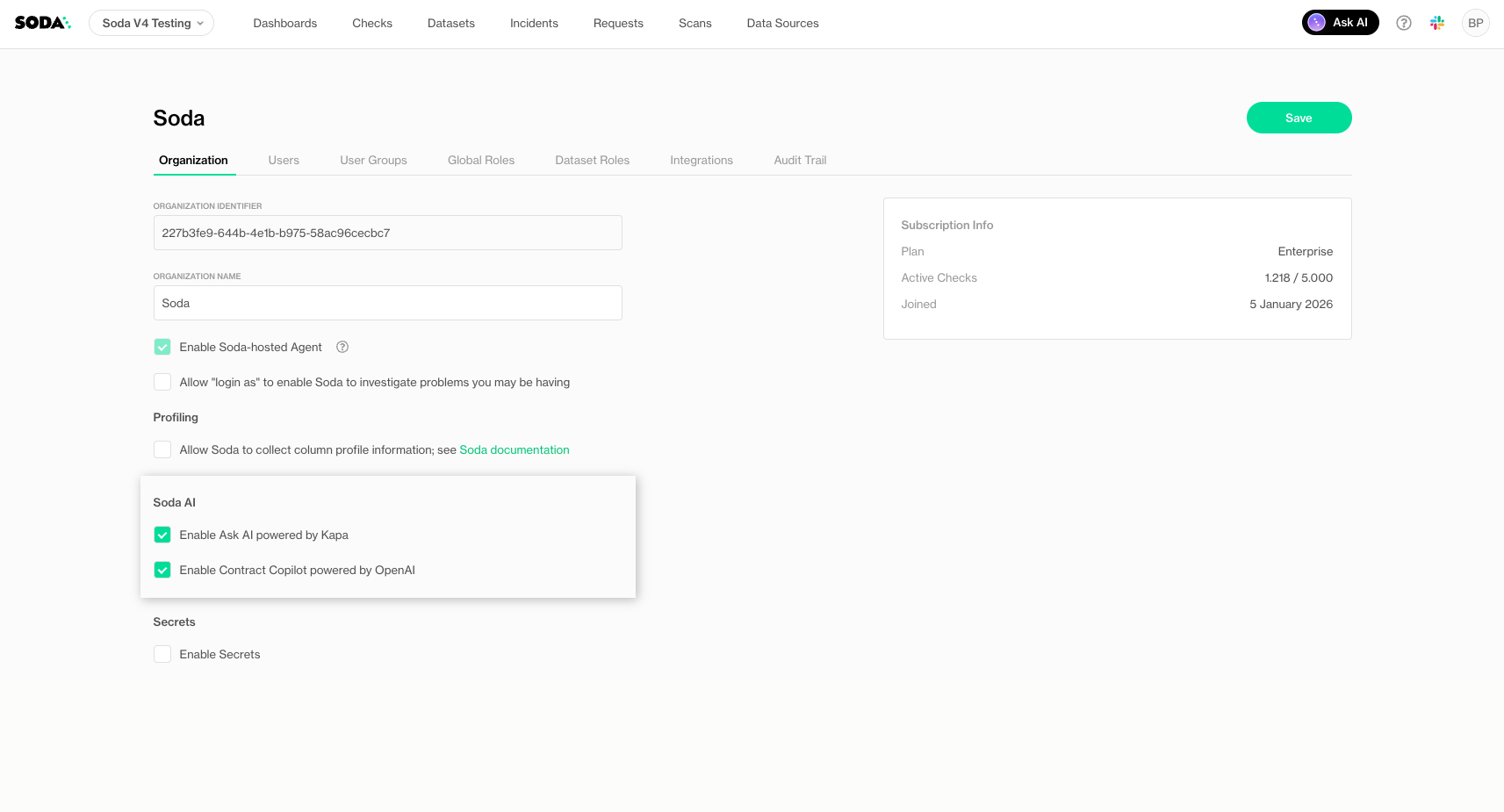This screenshot has height=812, width=1504.
Task: Disable Contract Copilot powered by OpenAI
Action: coord(162,570)
